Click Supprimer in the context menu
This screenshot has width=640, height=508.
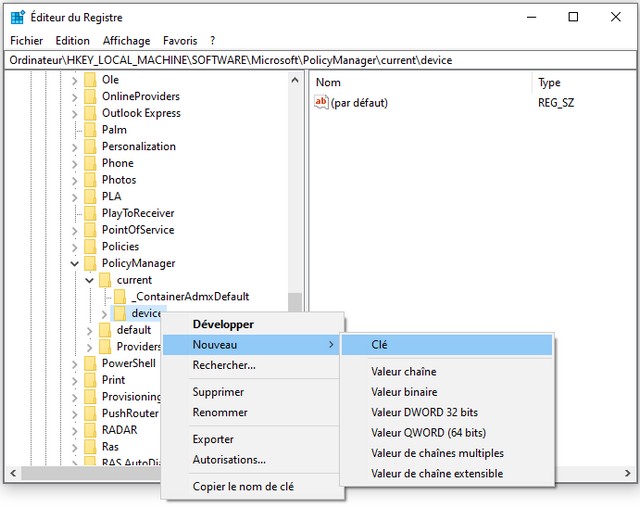click(218, 392)
